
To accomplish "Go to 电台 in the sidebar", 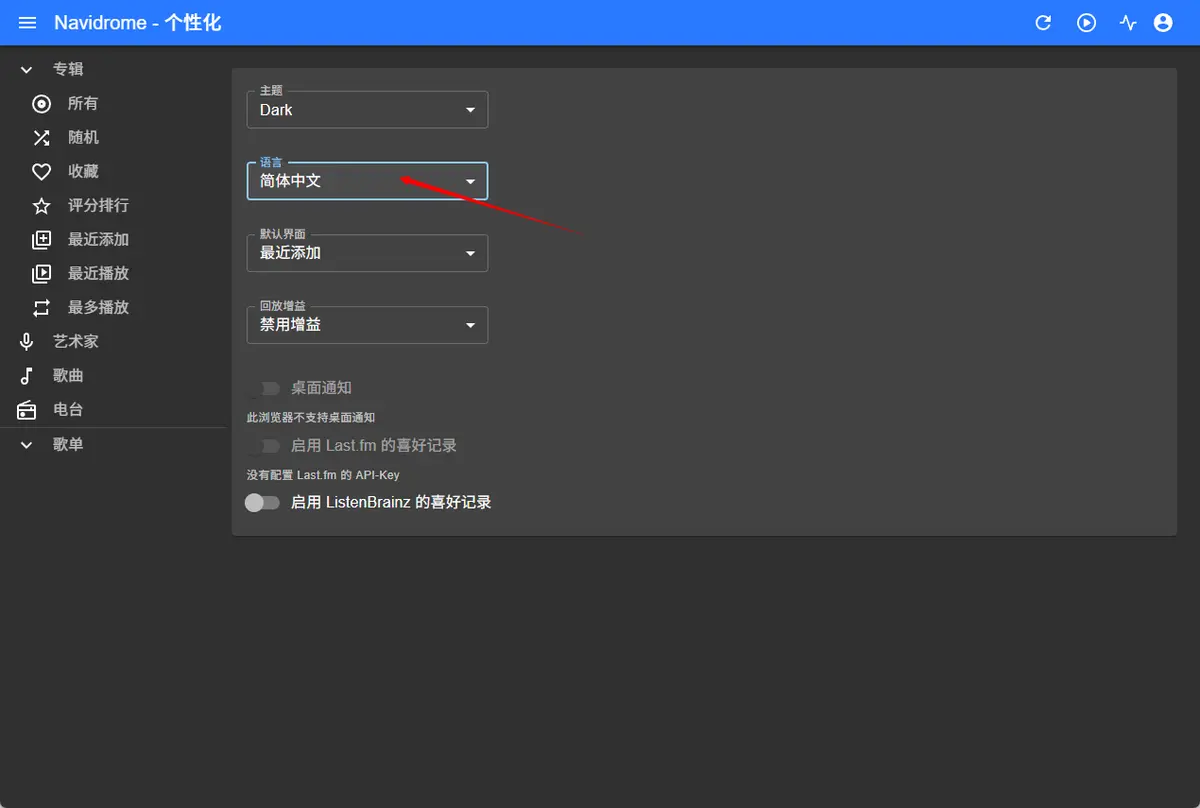I will point(68,410).
